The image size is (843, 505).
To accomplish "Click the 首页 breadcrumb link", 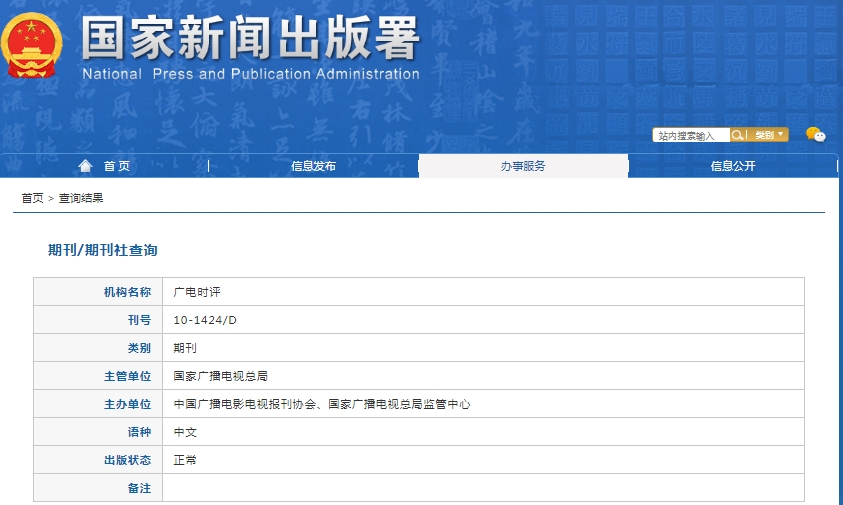I will (x=32, y=198).
